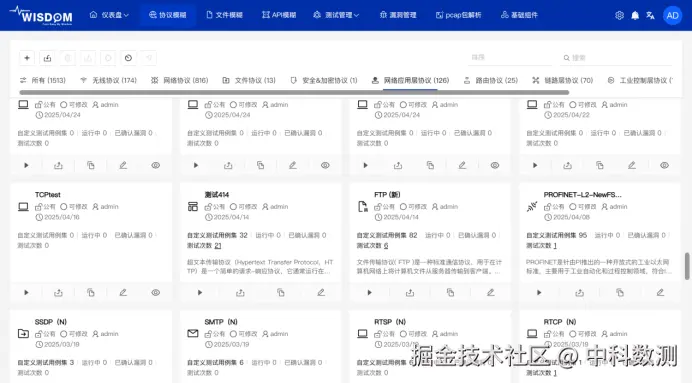
Task: Run the FTP (新) protocol test
Action: pyautogui.click(x=369, y=293)
